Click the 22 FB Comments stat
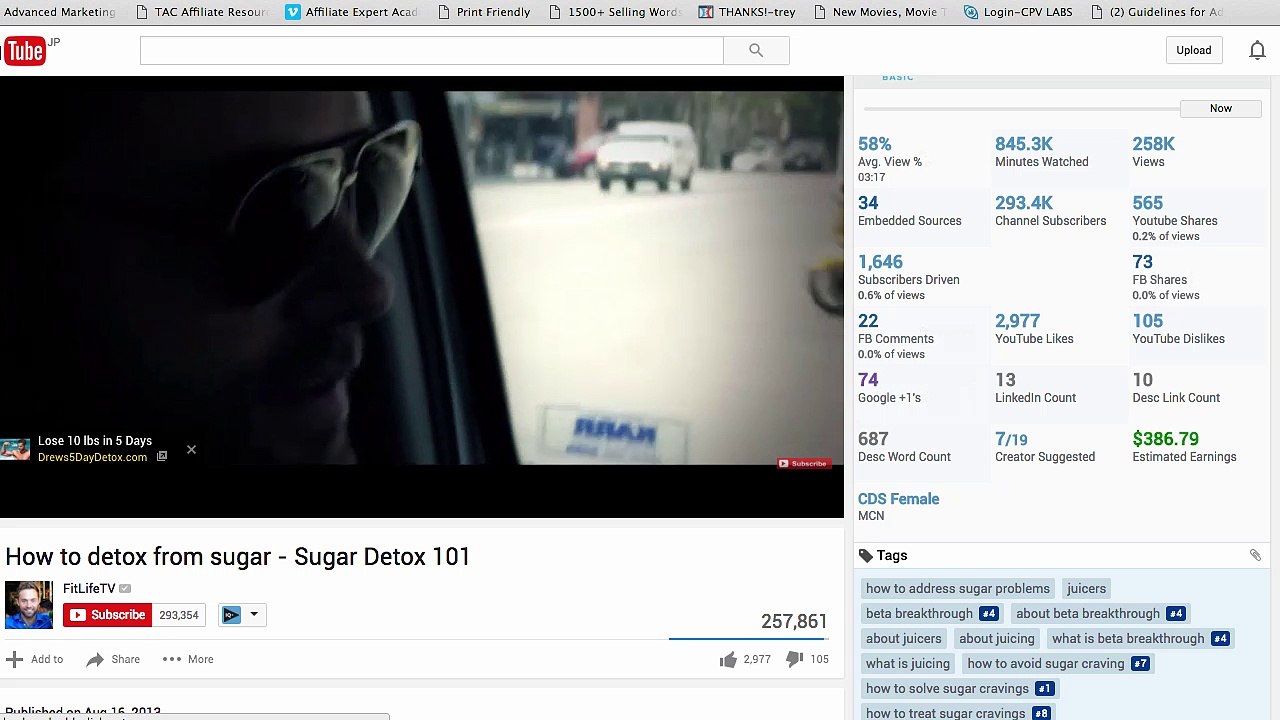Image resolution: width=1280 pixels, height=720 pixels. 895,336
